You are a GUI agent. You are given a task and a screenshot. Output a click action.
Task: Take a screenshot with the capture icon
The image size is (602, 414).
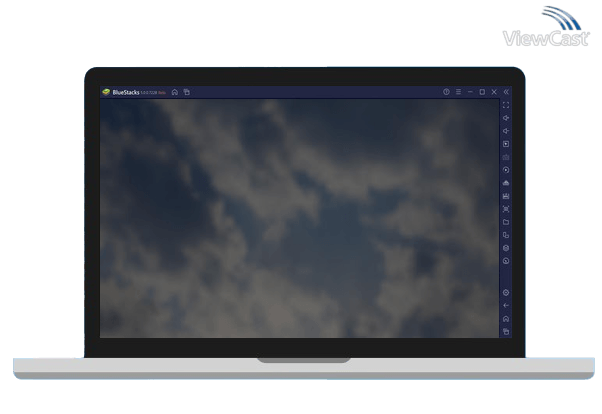click(x=506, y=209)
